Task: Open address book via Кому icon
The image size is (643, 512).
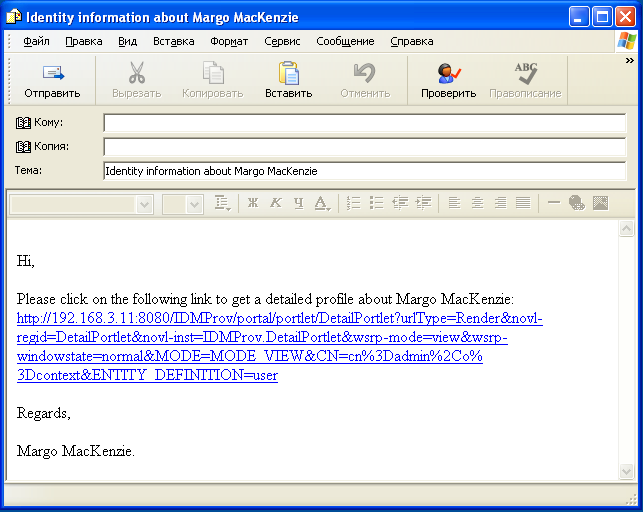Action: (24, 123)
